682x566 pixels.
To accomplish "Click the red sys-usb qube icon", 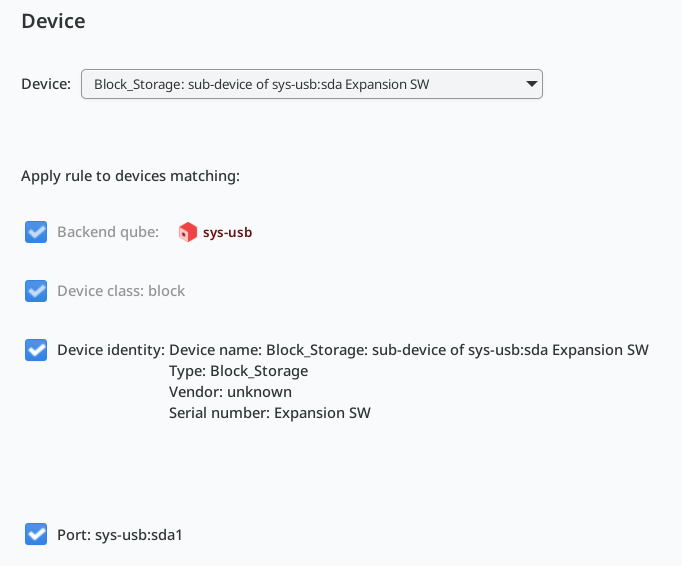I will tap(188, 232).
